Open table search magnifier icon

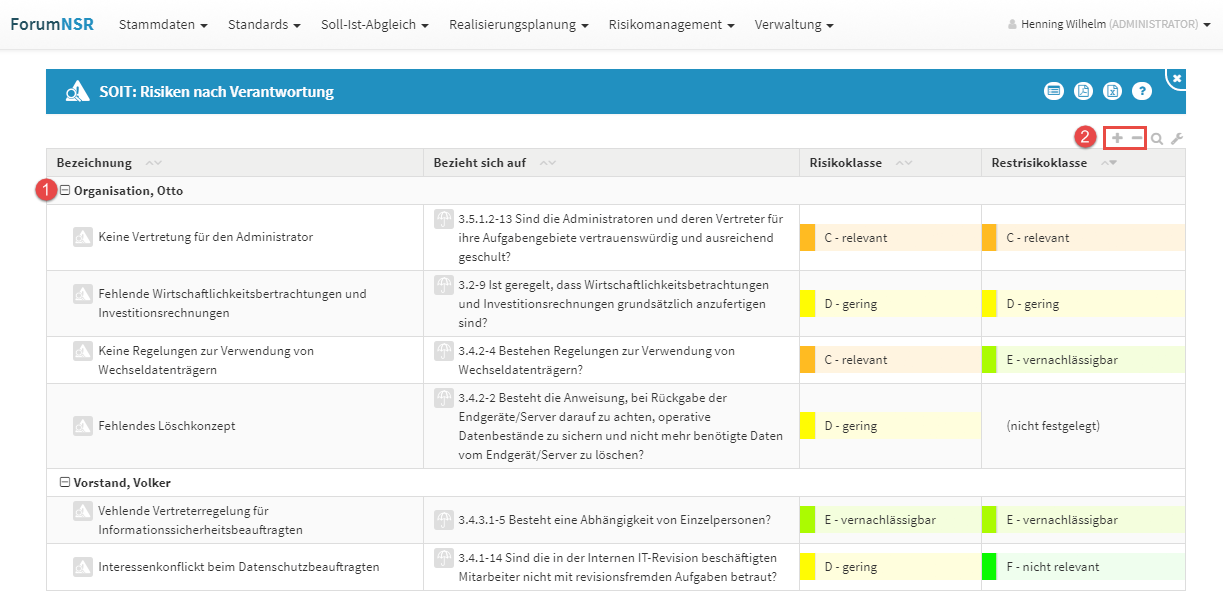coord(1157,139)
